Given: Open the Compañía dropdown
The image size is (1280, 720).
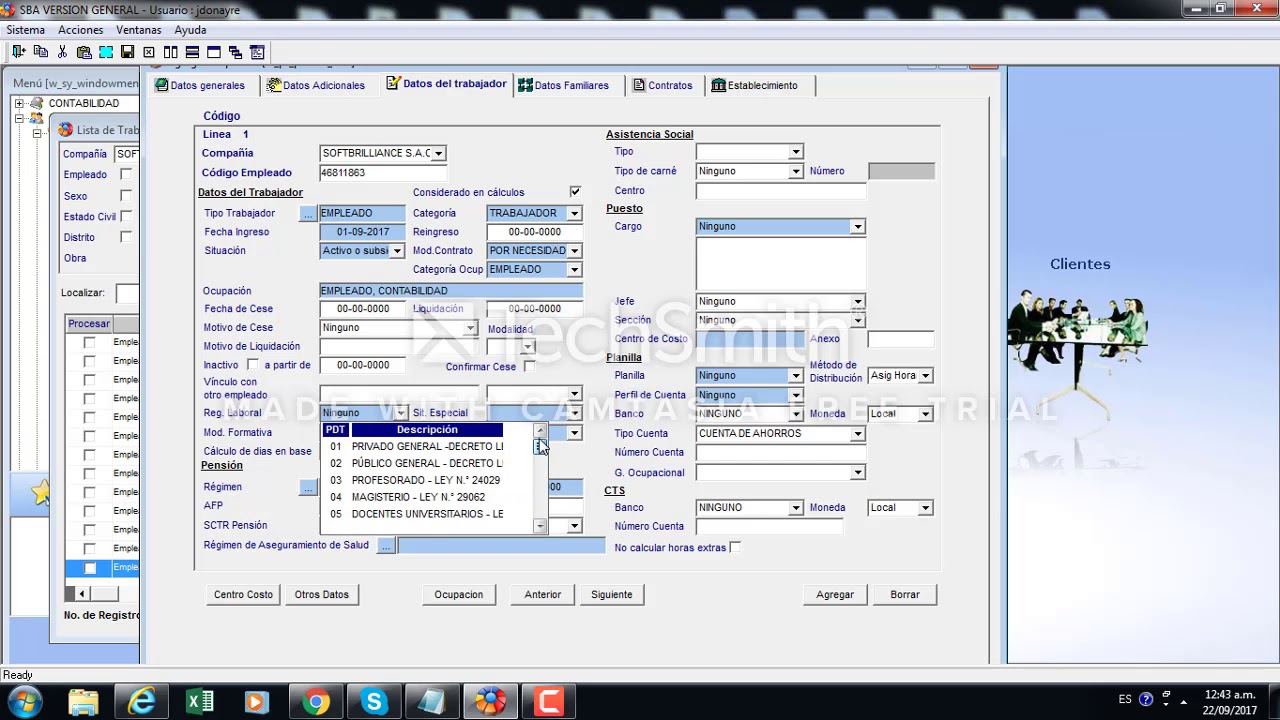Looking at the screenshot, I should pos(438,154).
